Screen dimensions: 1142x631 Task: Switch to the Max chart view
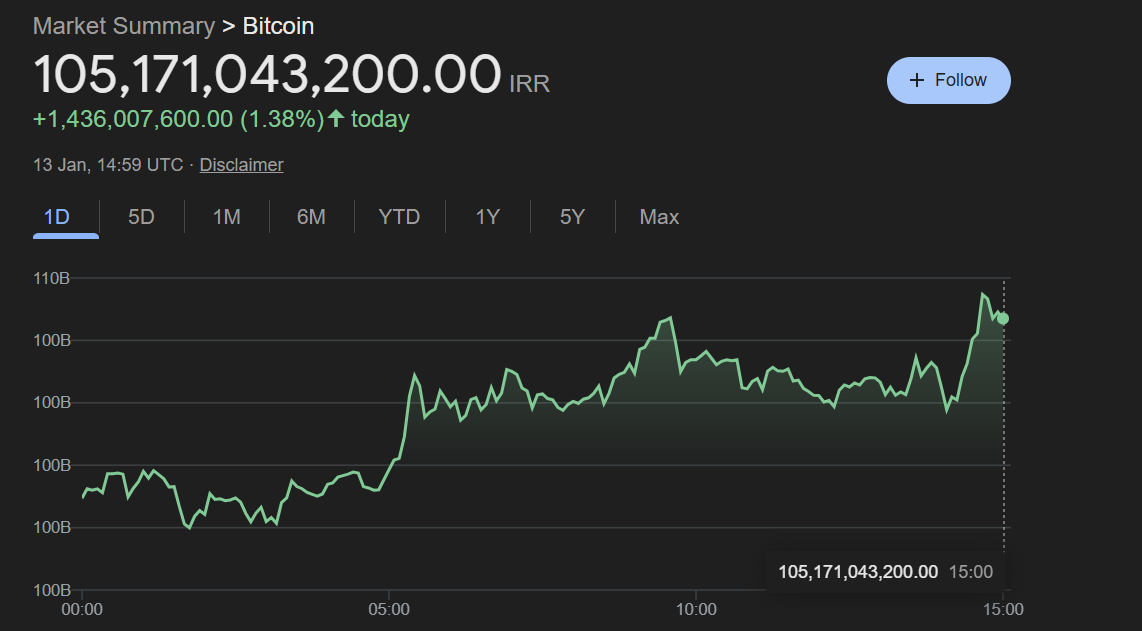tap(659, 216)
